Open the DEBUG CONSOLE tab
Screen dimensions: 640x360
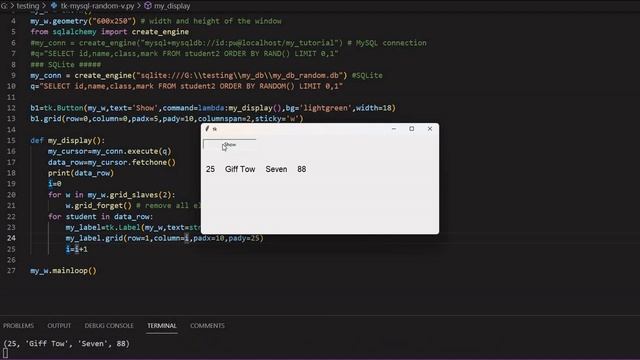tap(109, 326)
